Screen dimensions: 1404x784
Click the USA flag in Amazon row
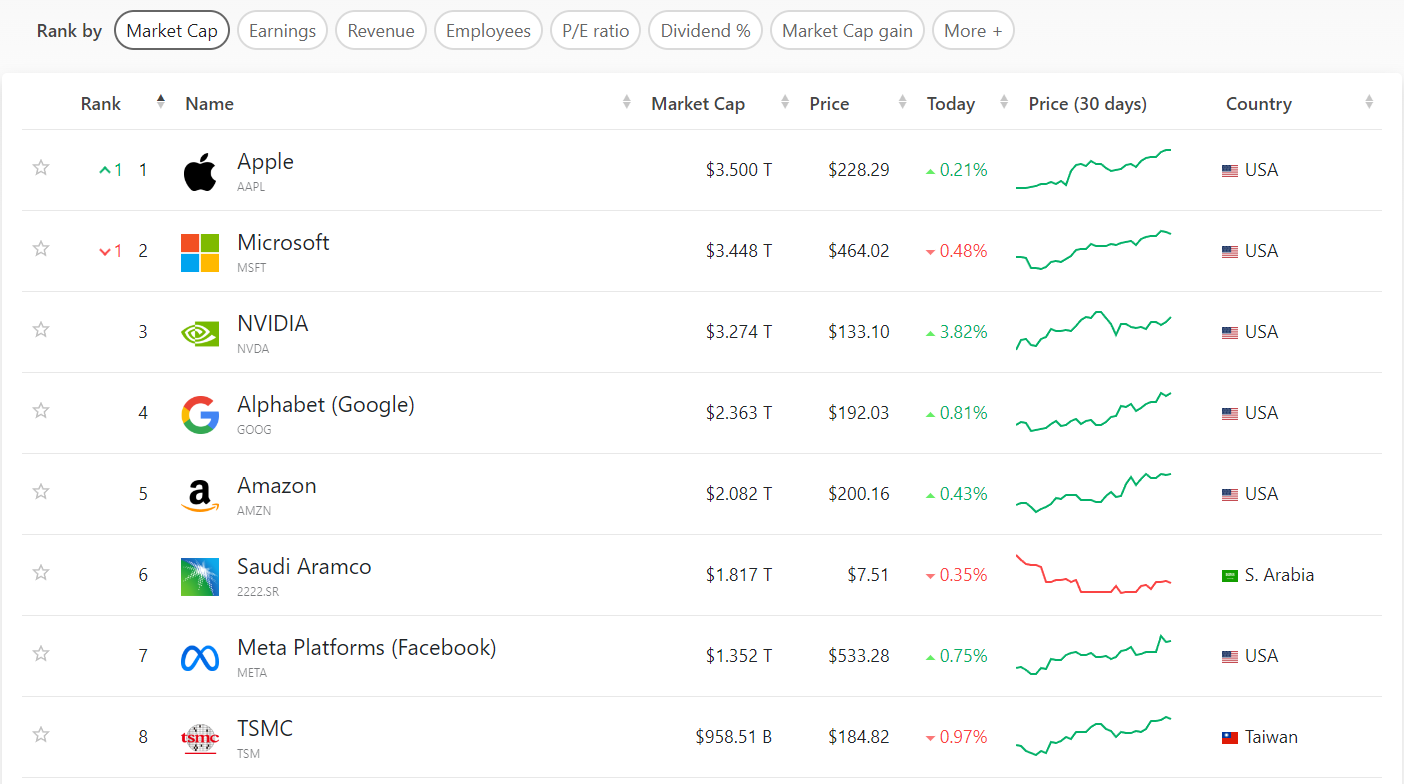(1230, 495)
